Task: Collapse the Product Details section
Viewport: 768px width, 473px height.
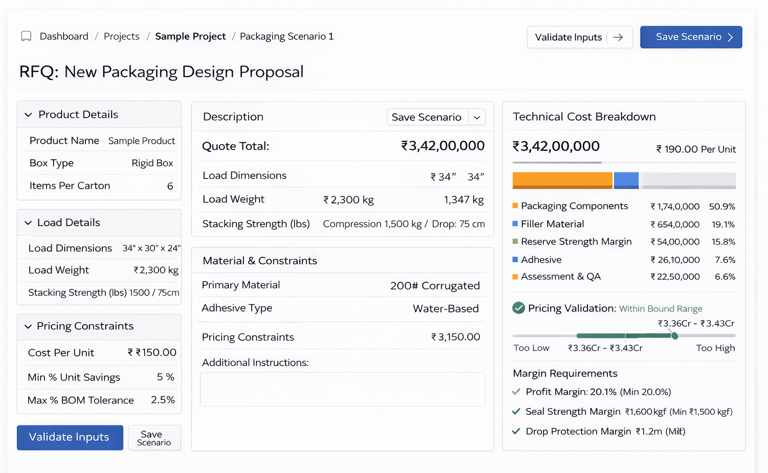Action: [x=28, y=115]
